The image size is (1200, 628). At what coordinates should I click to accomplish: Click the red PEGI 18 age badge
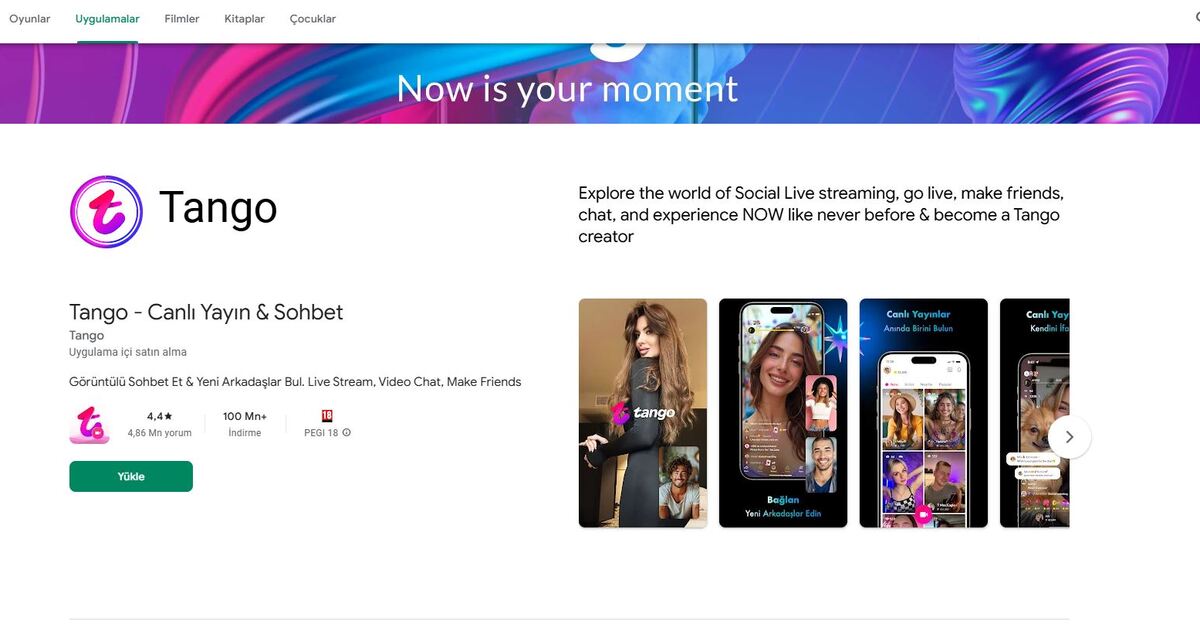[x=326, y=416]
